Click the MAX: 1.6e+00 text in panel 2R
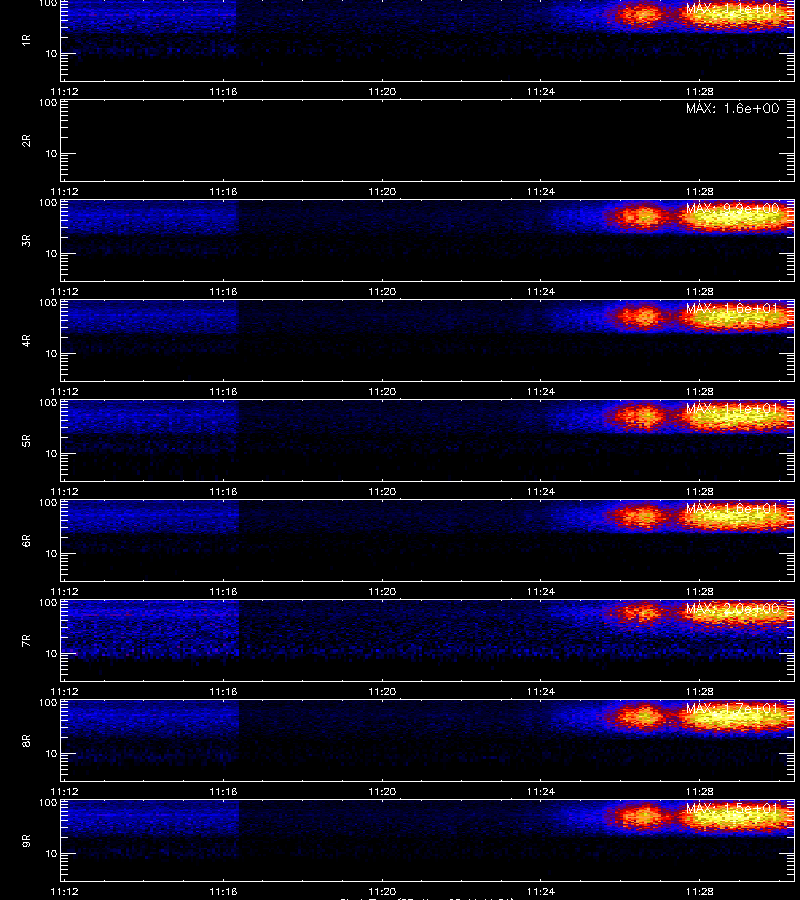Viewport: 800px width, 900px height. [x=732, y=108]
